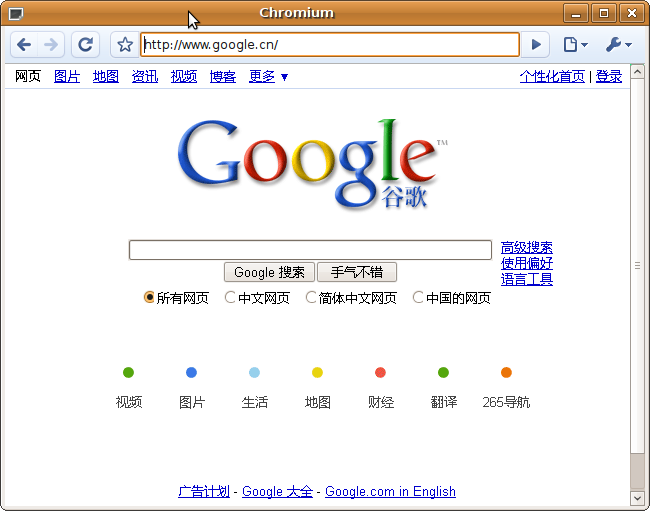Screen dimensions: 650x511
Task: Click the scrollbar down arrow
Action: [638, 498]
